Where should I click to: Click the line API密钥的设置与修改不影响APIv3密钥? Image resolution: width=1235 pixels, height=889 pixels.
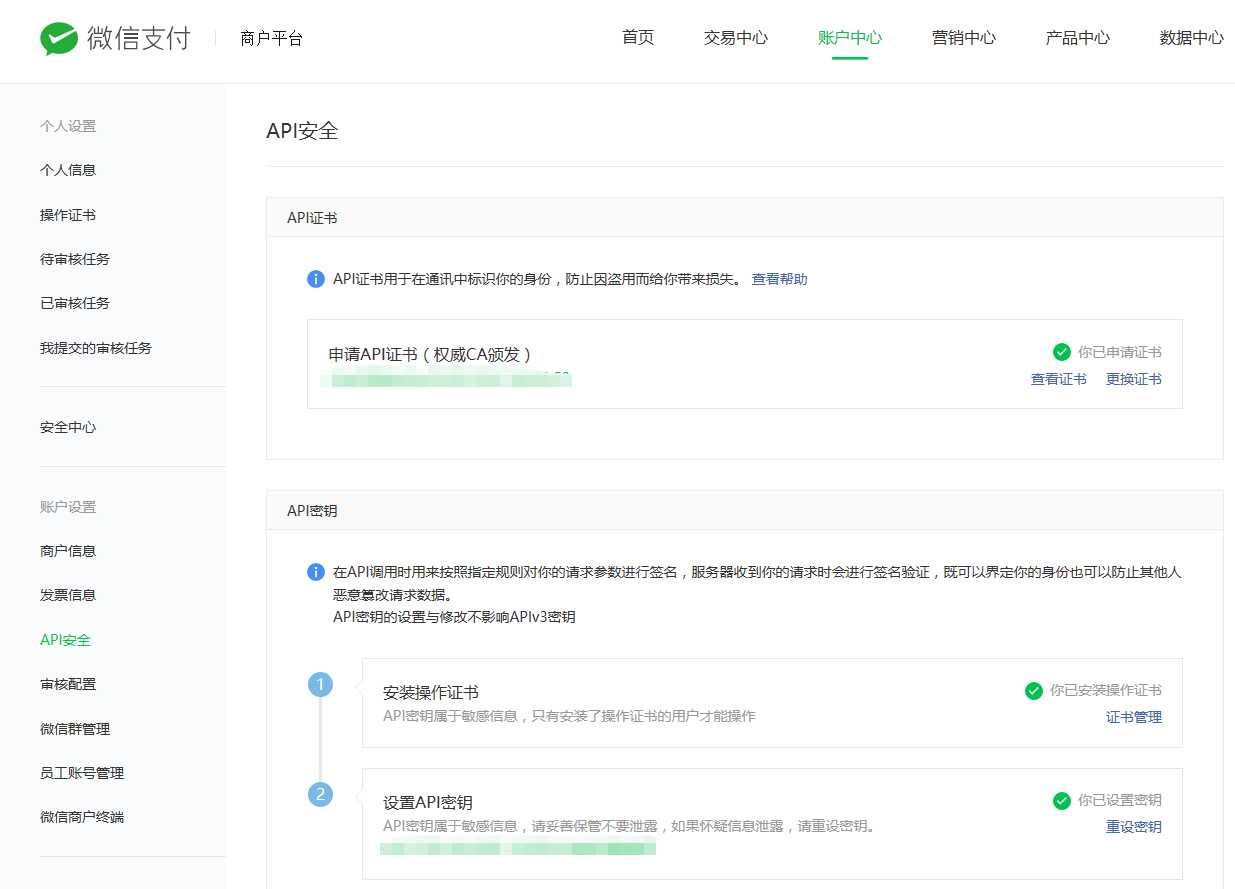tap(454, 617)
